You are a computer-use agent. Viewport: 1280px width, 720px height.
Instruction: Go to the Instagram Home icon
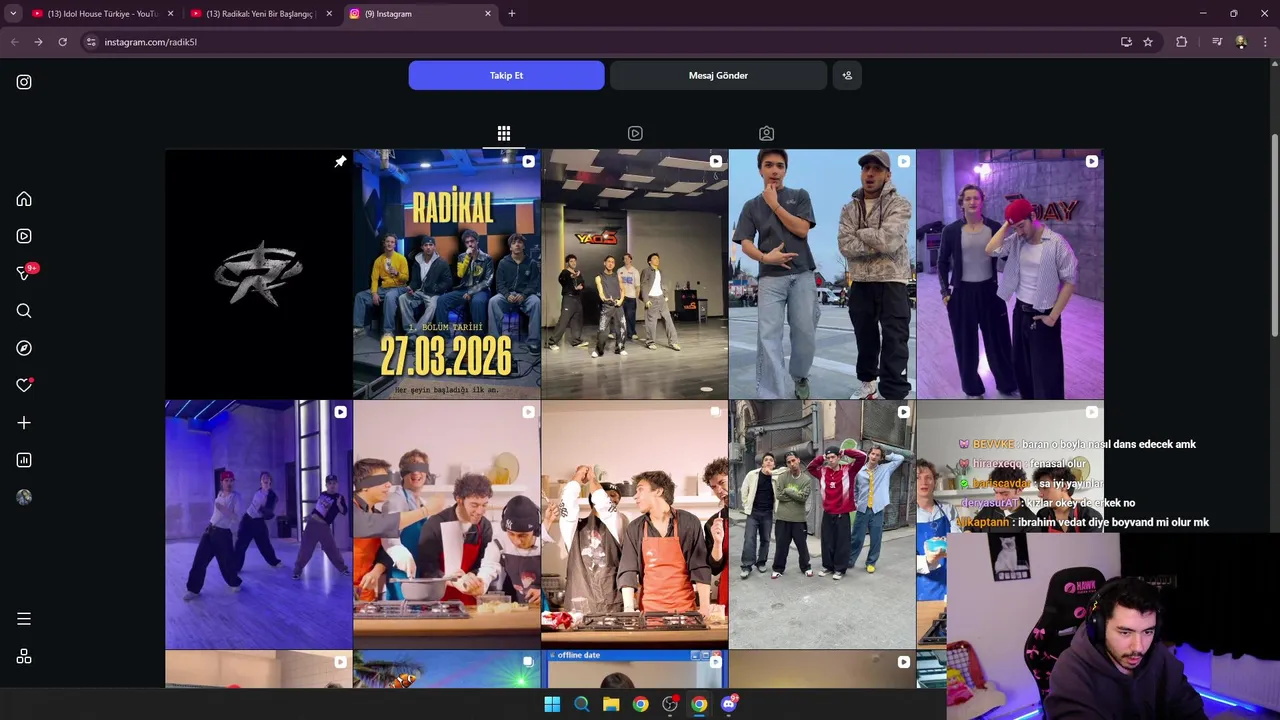tap(24, 199)
